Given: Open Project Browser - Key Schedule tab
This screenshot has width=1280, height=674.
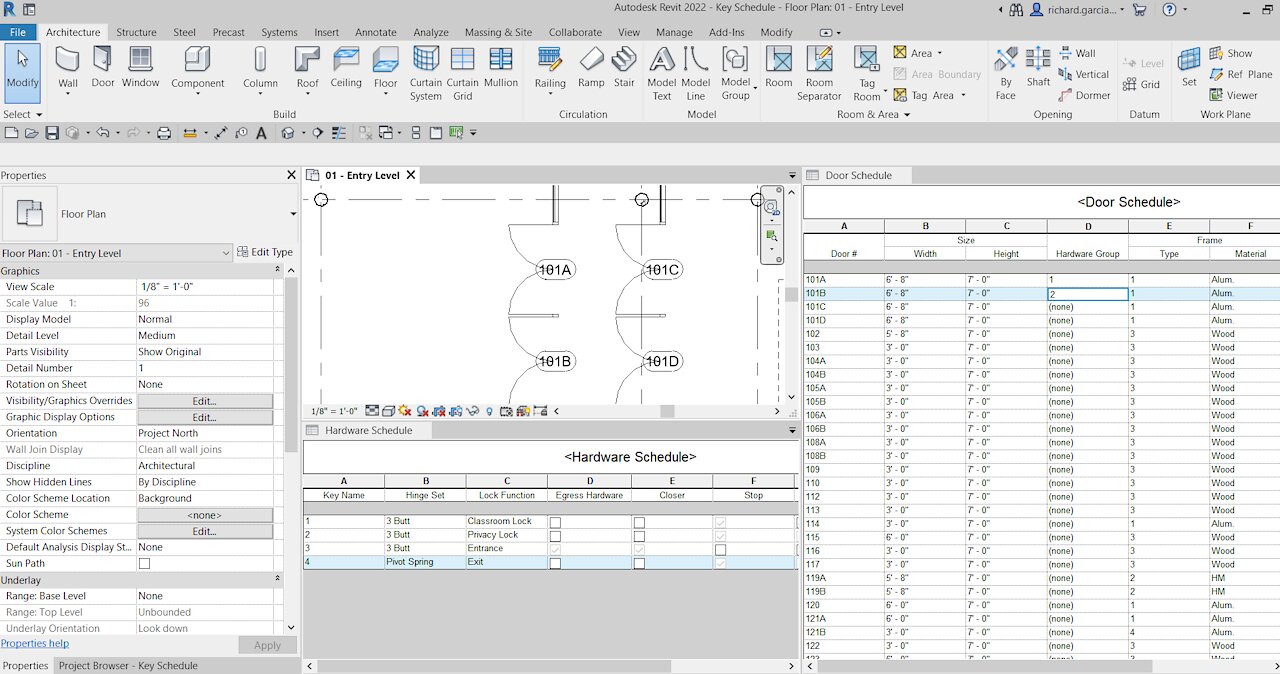Looking at the screenshot, I should point(128,665).
